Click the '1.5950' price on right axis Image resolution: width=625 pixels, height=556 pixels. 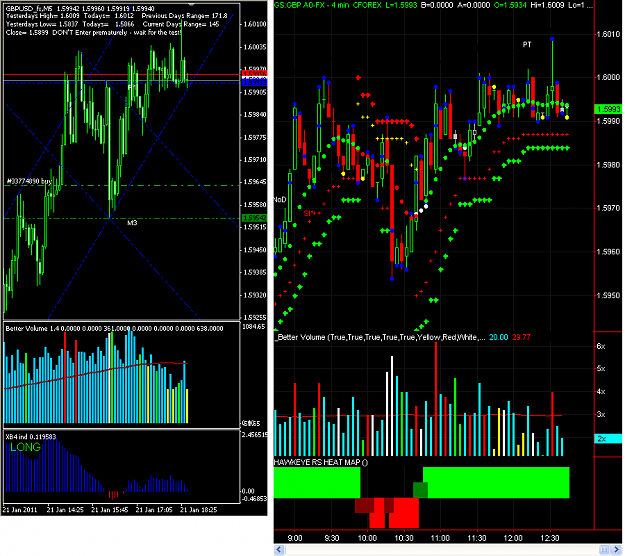click(608, 295)
